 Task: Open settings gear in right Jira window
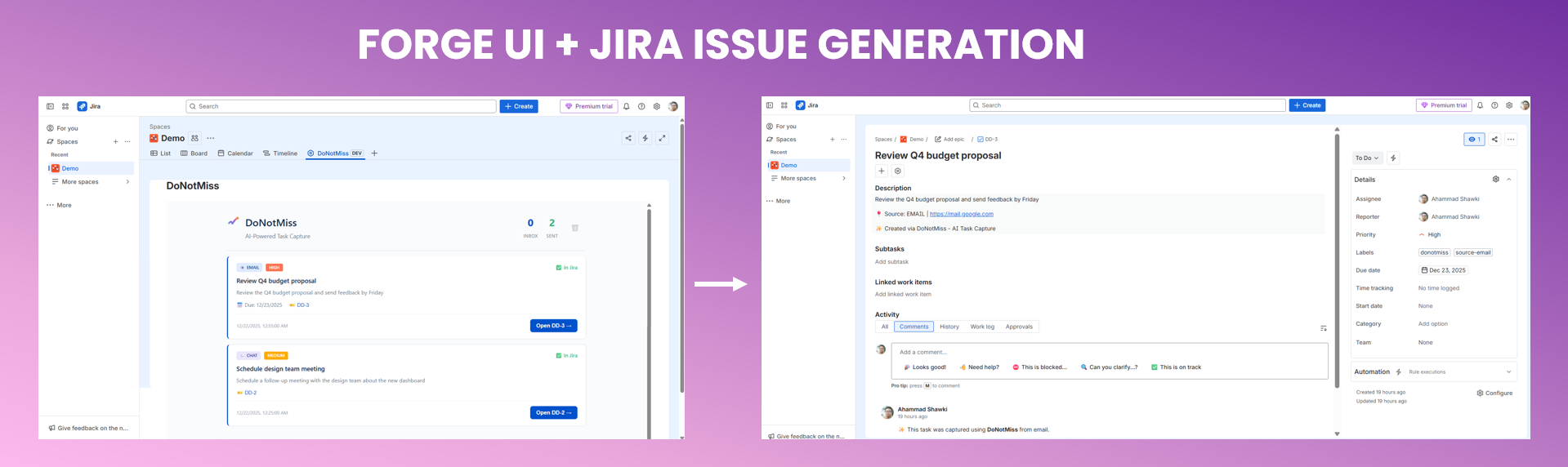pos(1509,105)
